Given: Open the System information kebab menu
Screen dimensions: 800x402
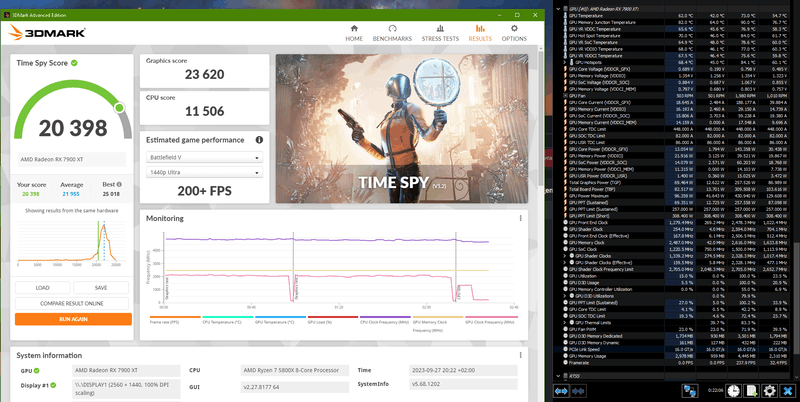Looking at the screenshot, I should pyautogui.click(x=520, y=355).
